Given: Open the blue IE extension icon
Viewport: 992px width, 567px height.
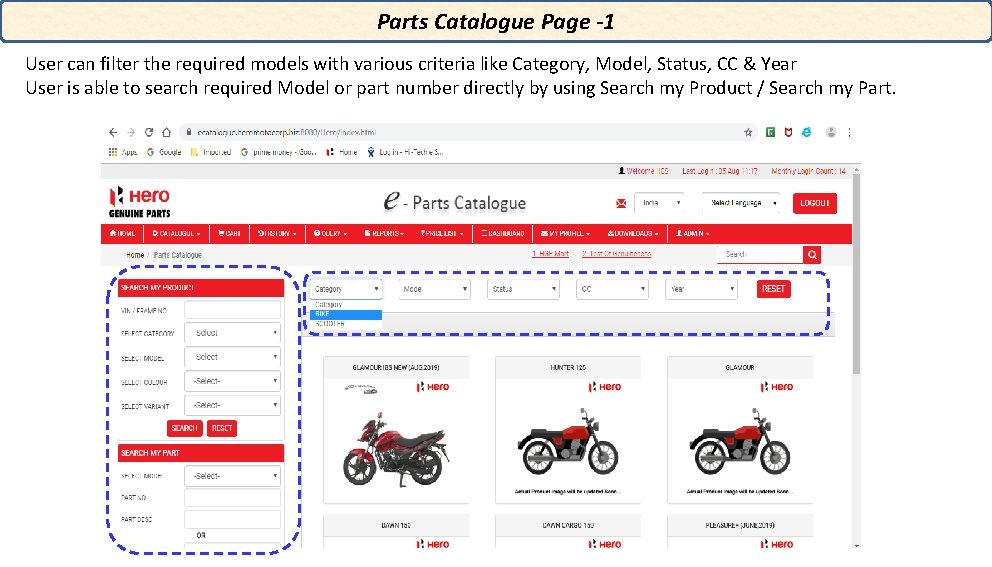Looking at the screenshot, I should click(x=807, y=132).
